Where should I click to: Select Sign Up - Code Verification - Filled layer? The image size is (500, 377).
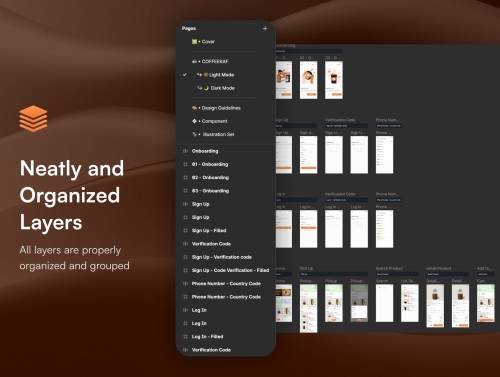[230, 270]
